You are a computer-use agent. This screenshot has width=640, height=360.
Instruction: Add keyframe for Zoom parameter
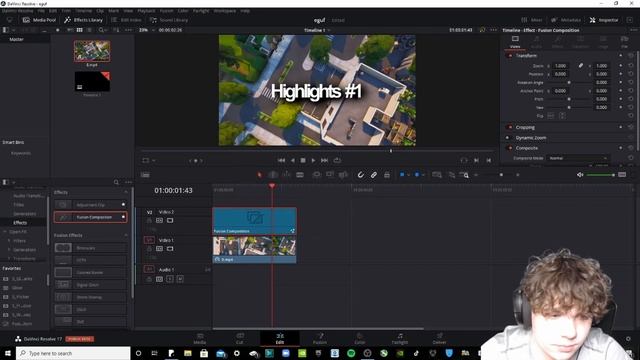[x=621, y=65]
